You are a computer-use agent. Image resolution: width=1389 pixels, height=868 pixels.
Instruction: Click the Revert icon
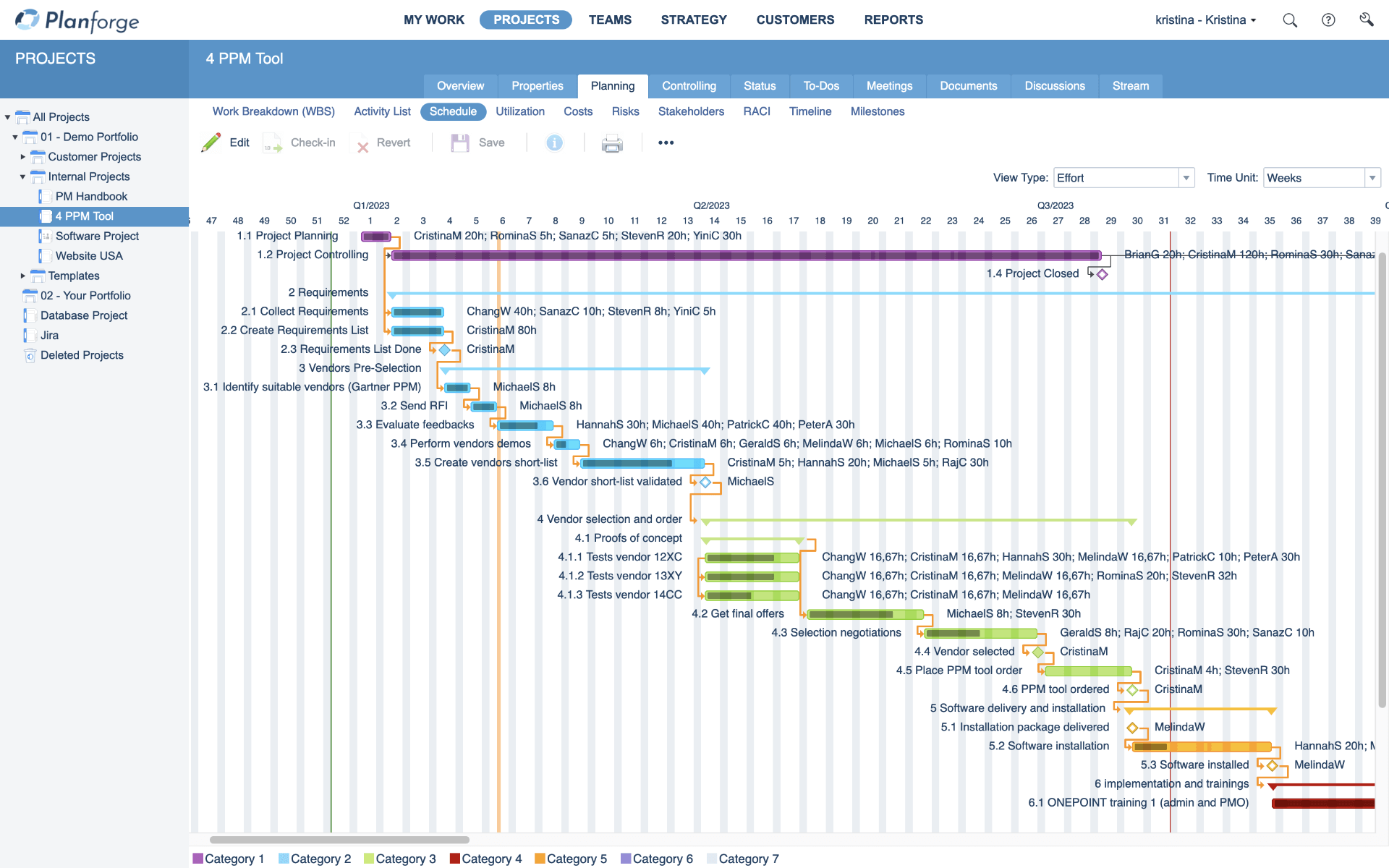pos(363,144)
